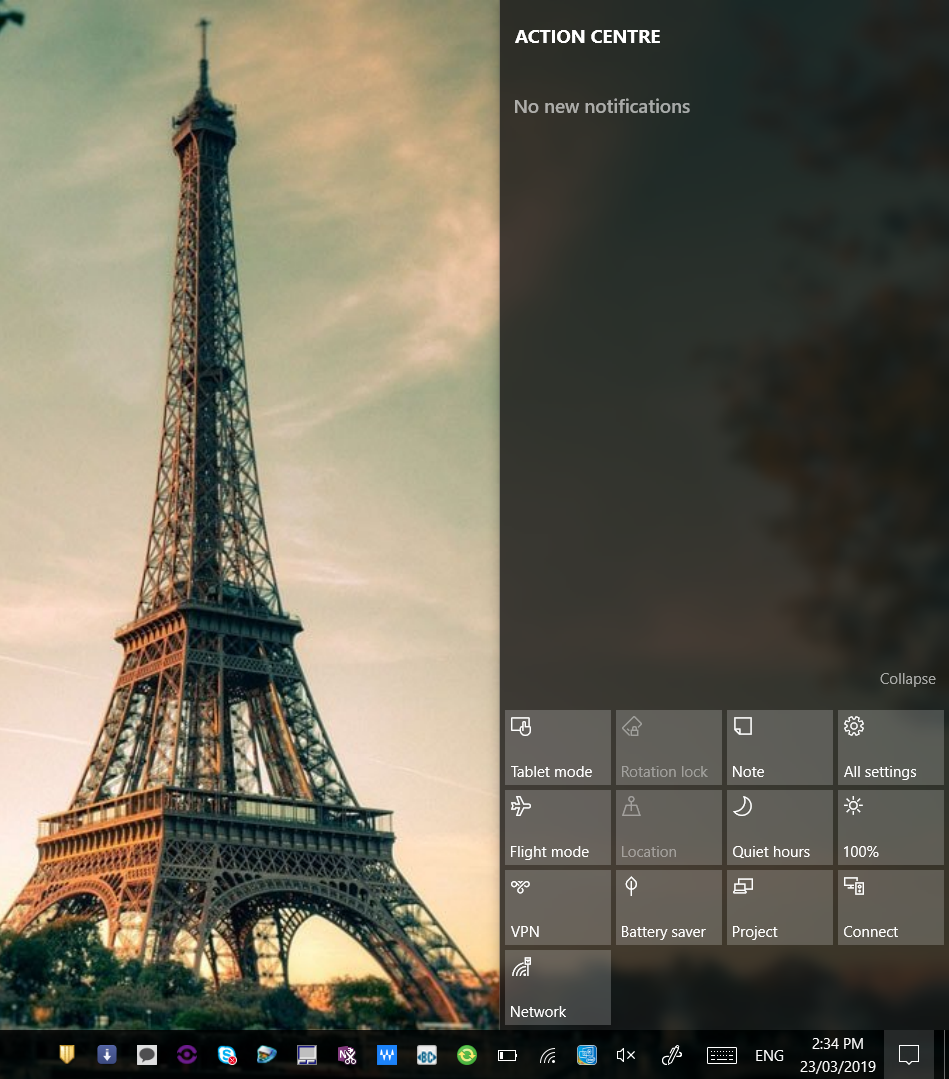Screen dimensions: 949x1079
Task: Toggle Tablet mode quick action
Action: click(557, 747)
